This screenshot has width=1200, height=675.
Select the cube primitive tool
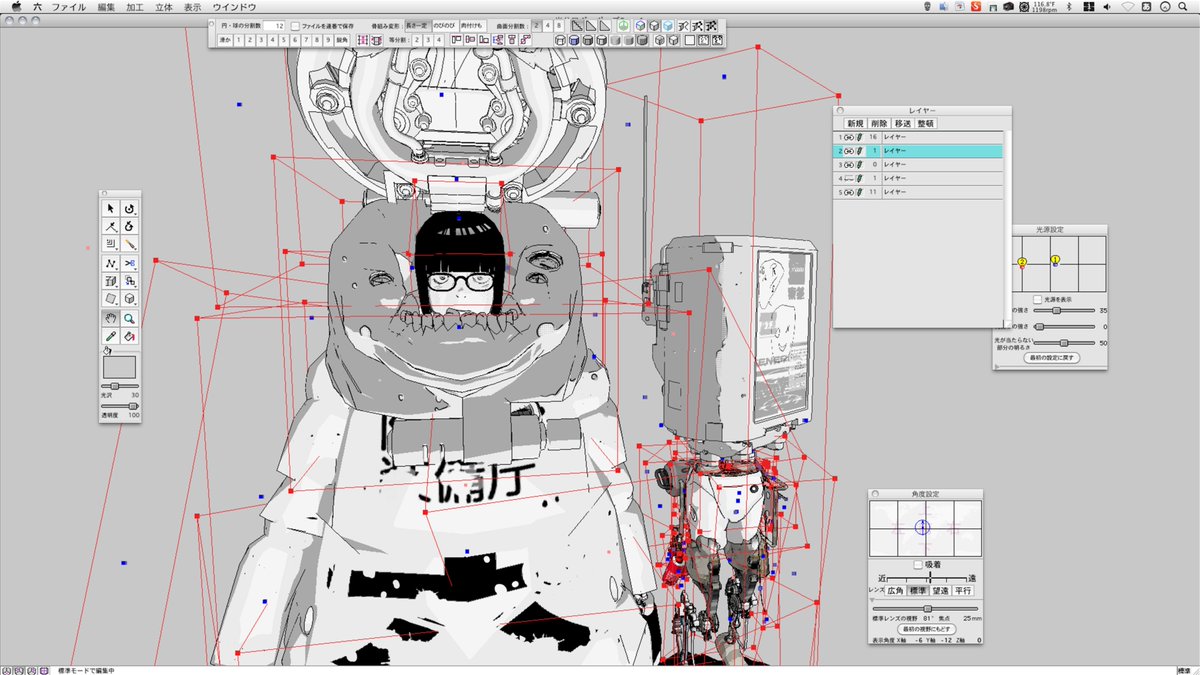click(x=129, y=298)
